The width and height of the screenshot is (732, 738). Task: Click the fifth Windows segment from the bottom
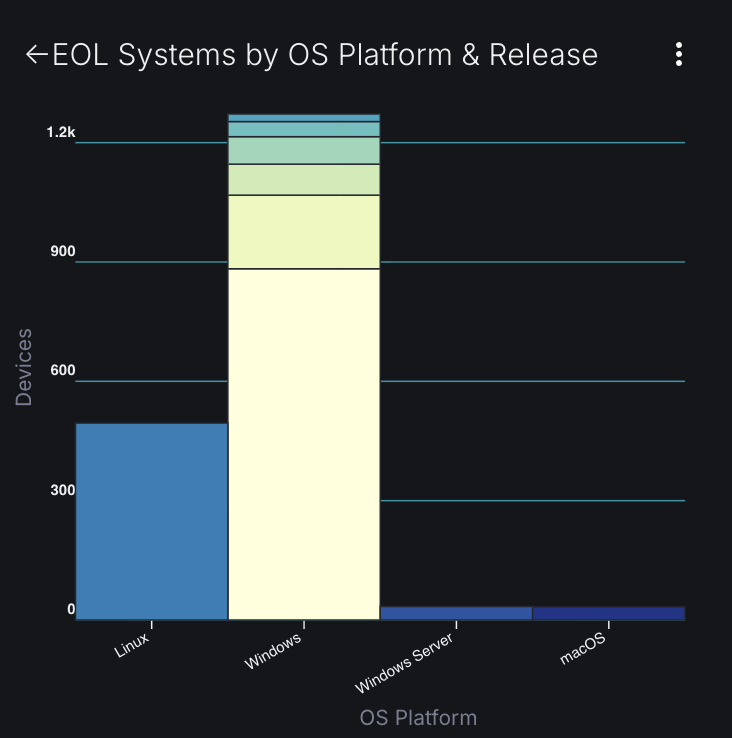click(304, 129)
